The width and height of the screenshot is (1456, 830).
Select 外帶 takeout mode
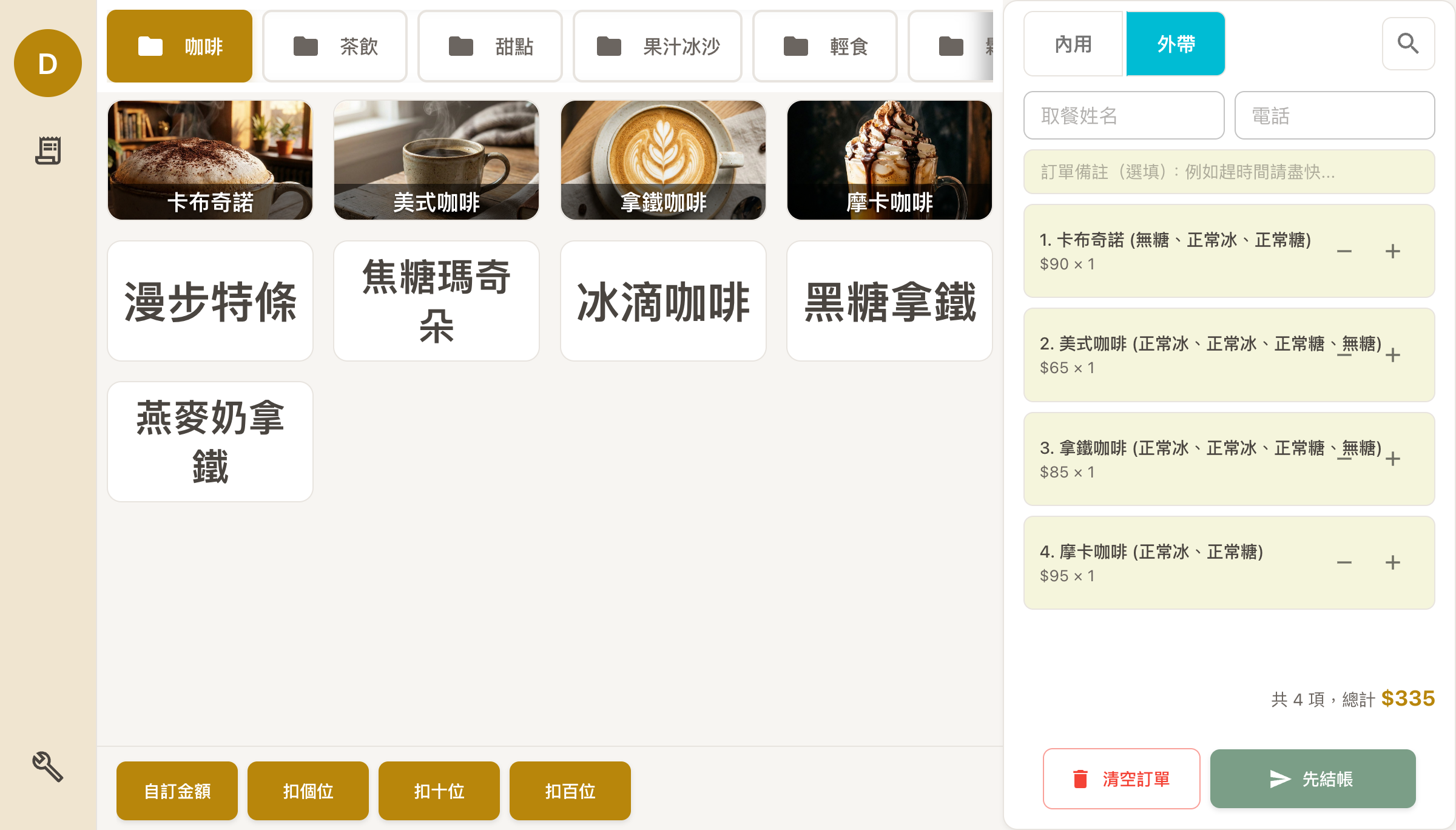(x=1175, y=43)
